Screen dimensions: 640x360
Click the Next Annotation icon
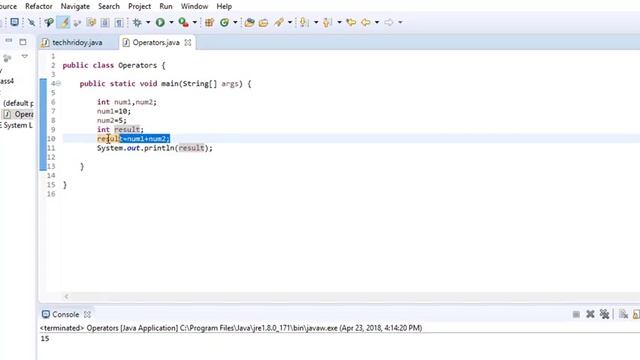303,22
